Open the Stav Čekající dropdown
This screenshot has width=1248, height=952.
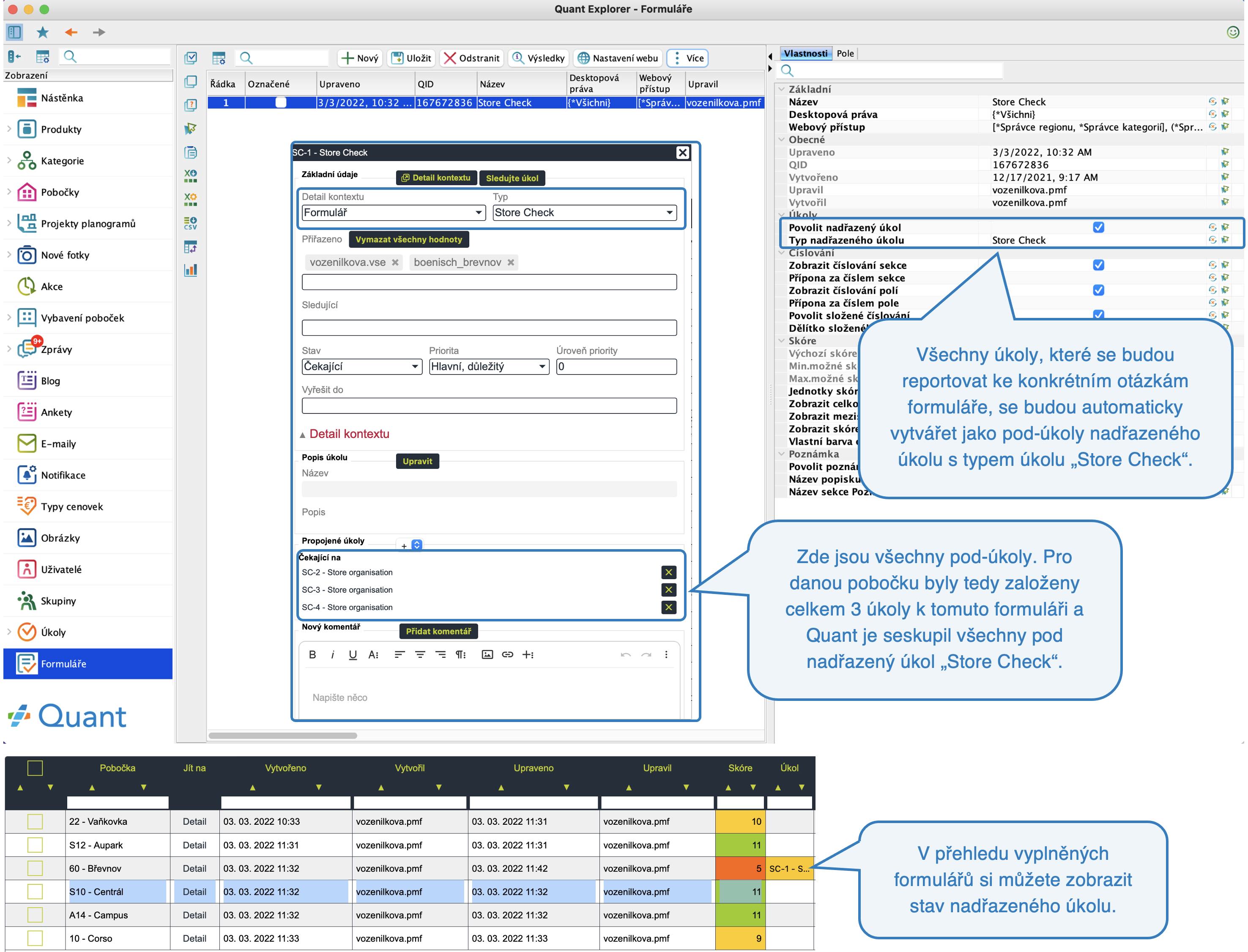coord(361,367)
